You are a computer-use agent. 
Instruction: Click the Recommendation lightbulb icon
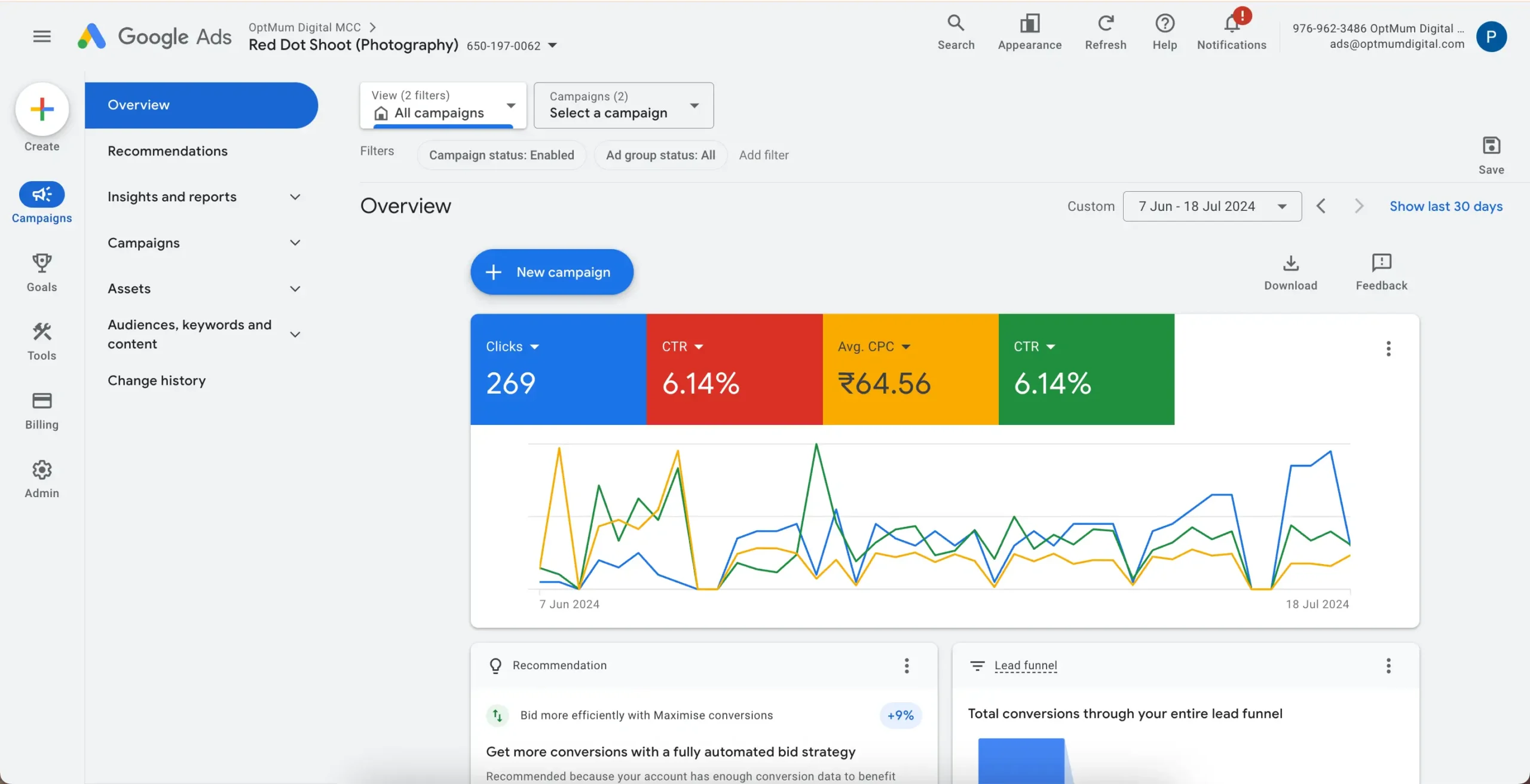click(495, 666)
